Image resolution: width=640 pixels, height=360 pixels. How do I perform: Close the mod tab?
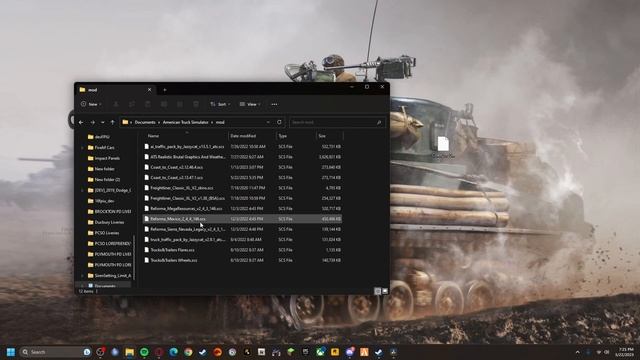[x=149, y=90]
